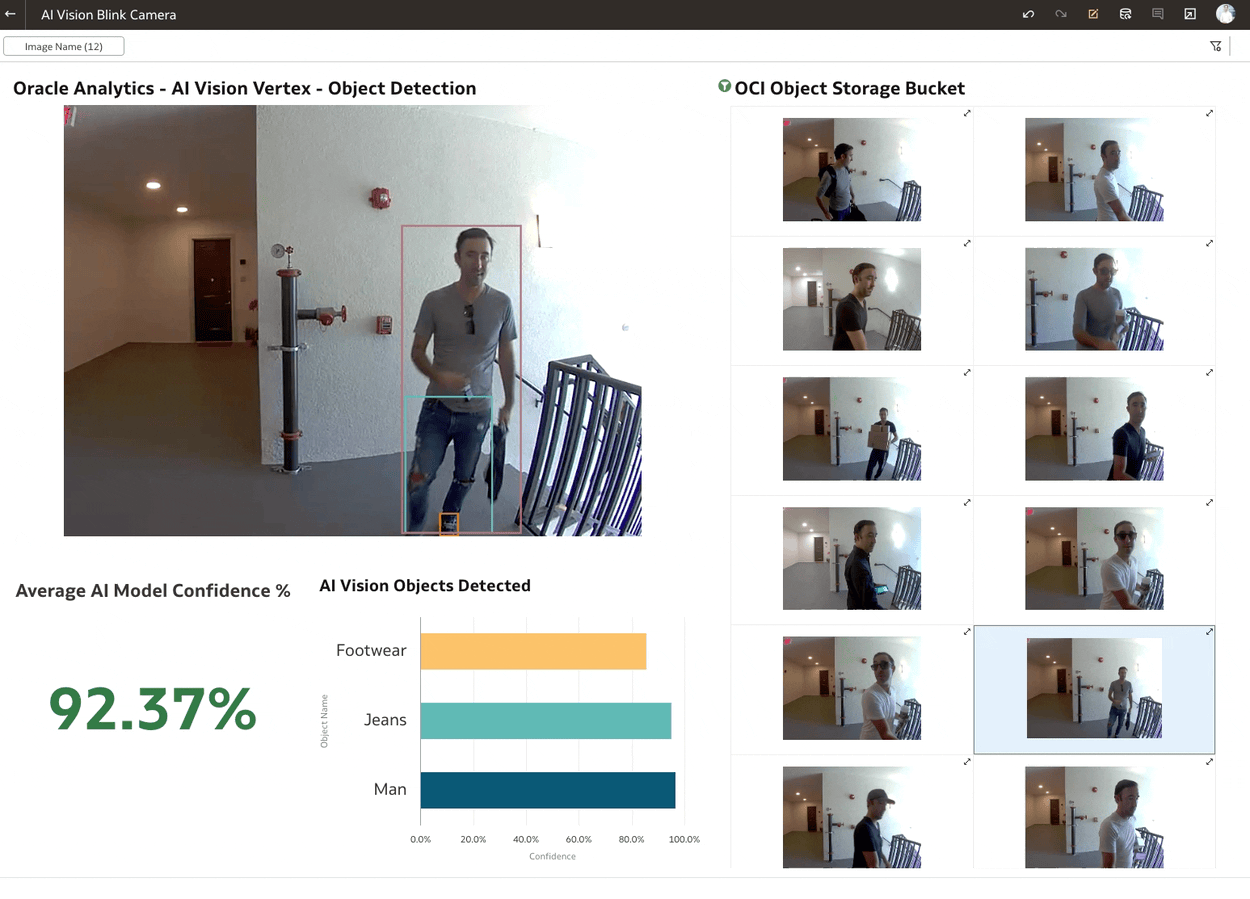
Task: Click the refresh data database icon
Action: (1125, 14)
